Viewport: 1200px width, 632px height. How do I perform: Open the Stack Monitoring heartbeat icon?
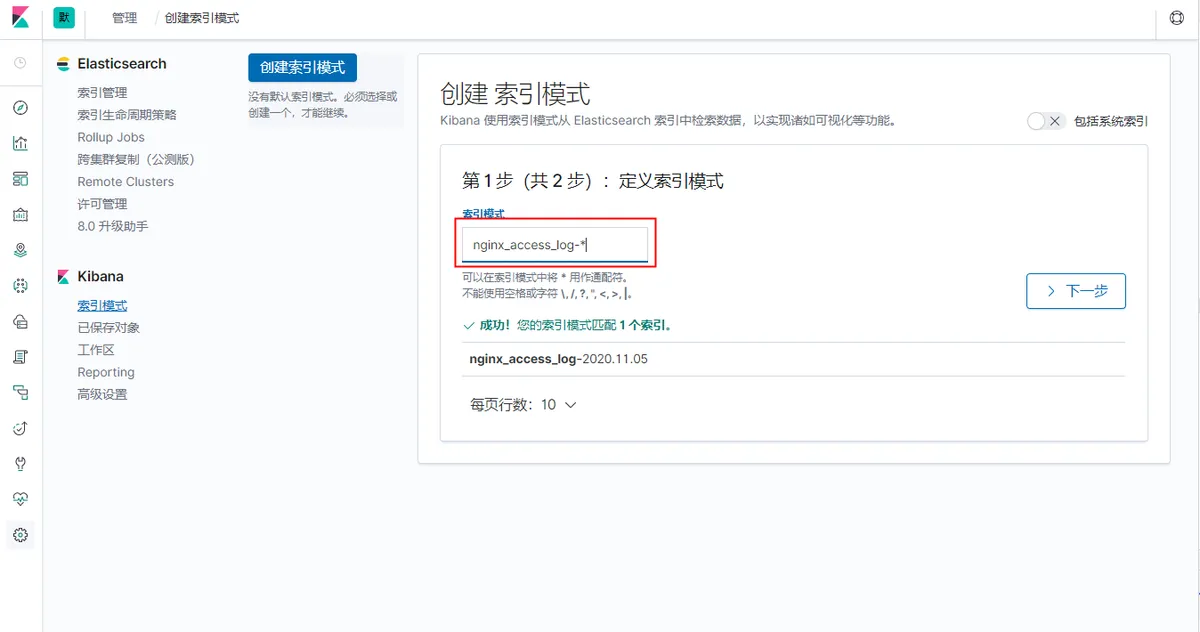pos(20,498)
